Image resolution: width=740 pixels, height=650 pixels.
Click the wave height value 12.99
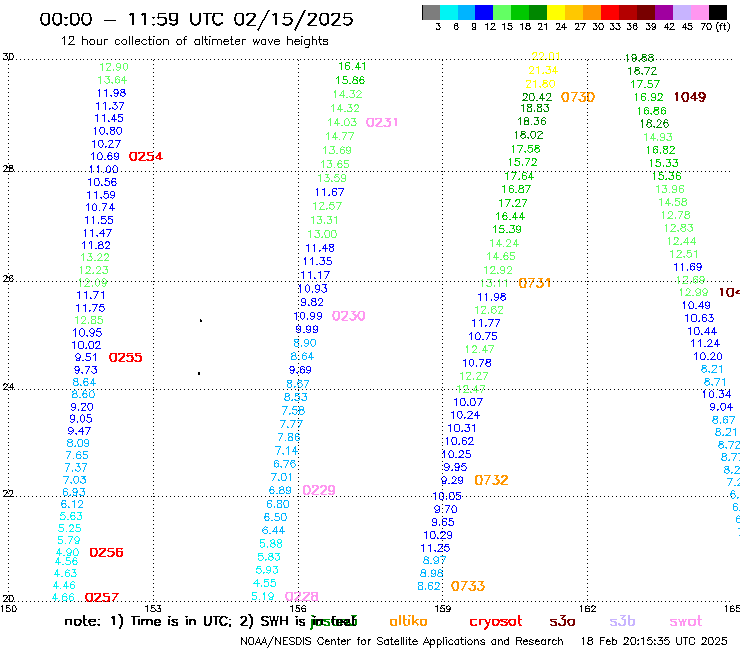pyautogui.click(x=694, y=292)
